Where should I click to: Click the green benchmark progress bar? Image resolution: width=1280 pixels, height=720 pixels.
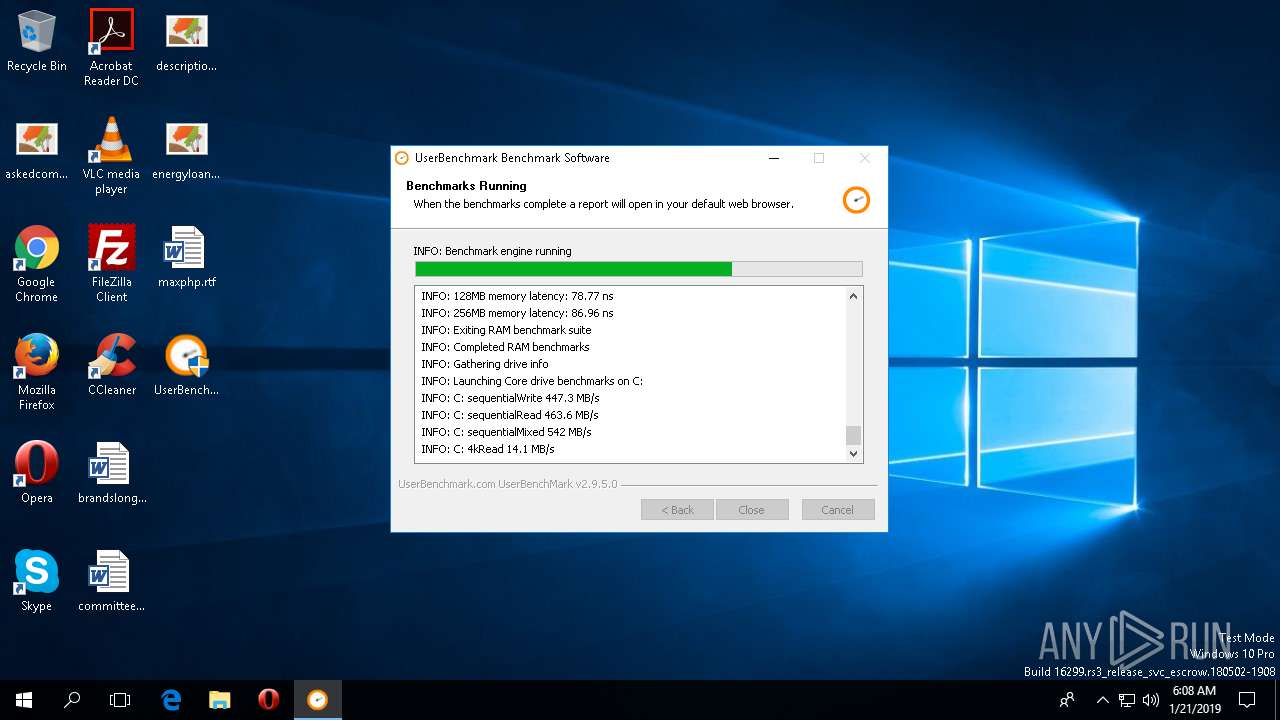click(638, 269)
